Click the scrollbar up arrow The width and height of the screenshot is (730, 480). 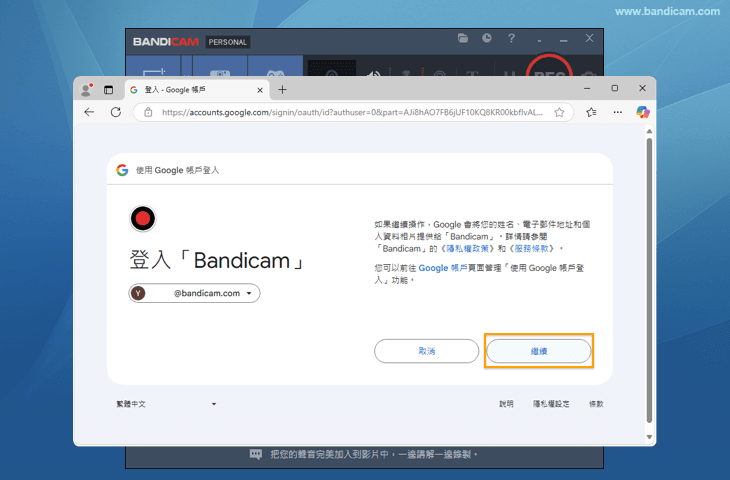[x=649, y=132]
